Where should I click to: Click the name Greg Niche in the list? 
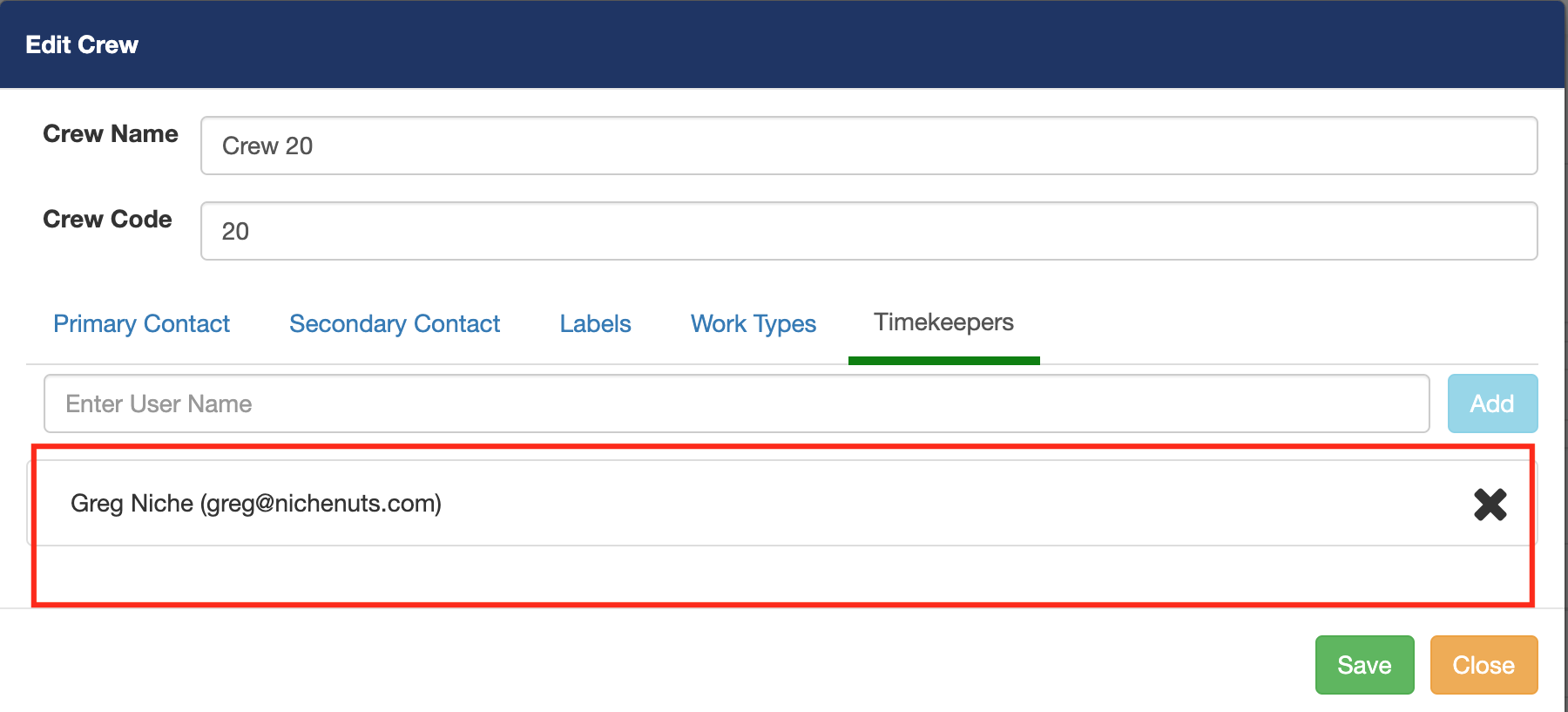132,504
